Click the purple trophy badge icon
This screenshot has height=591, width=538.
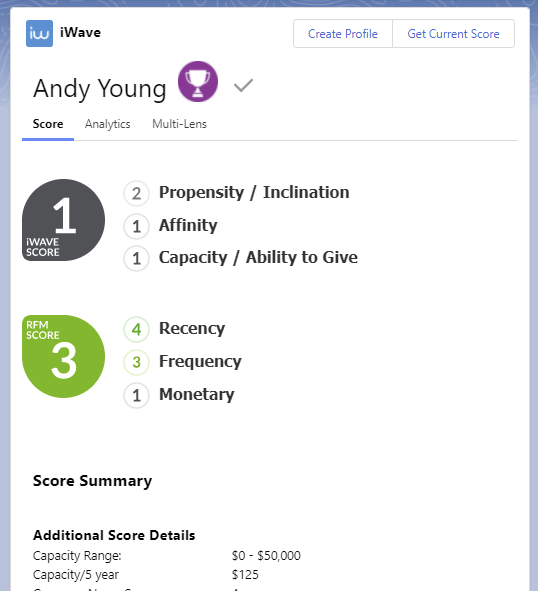198,81
